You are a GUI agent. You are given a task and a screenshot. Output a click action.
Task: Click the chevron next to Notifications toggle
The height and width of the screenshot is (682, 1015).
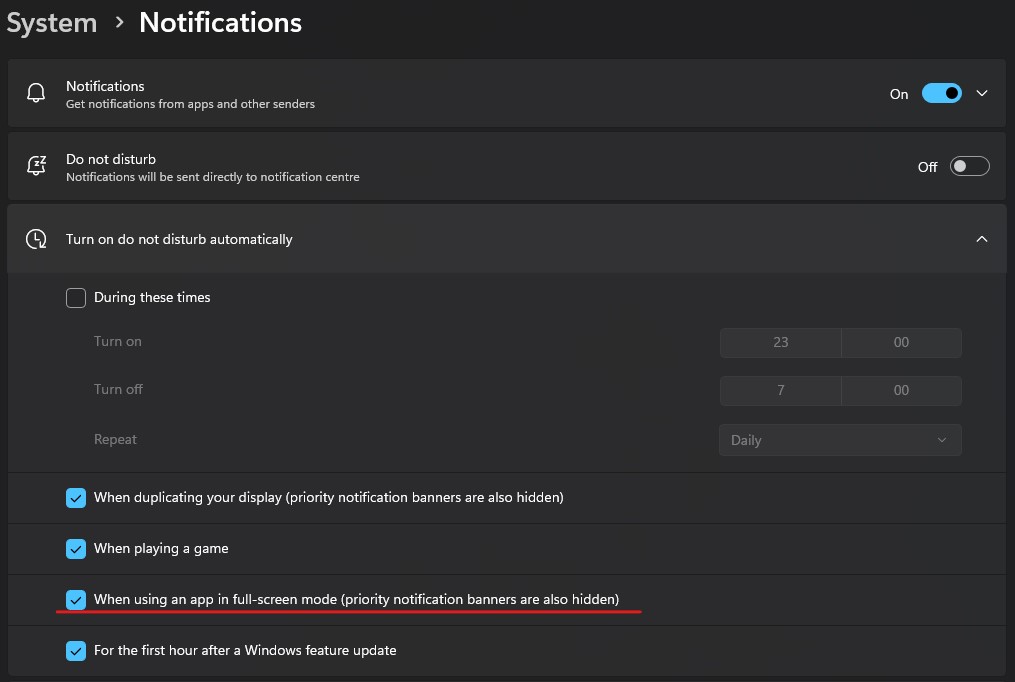[981, 92]
